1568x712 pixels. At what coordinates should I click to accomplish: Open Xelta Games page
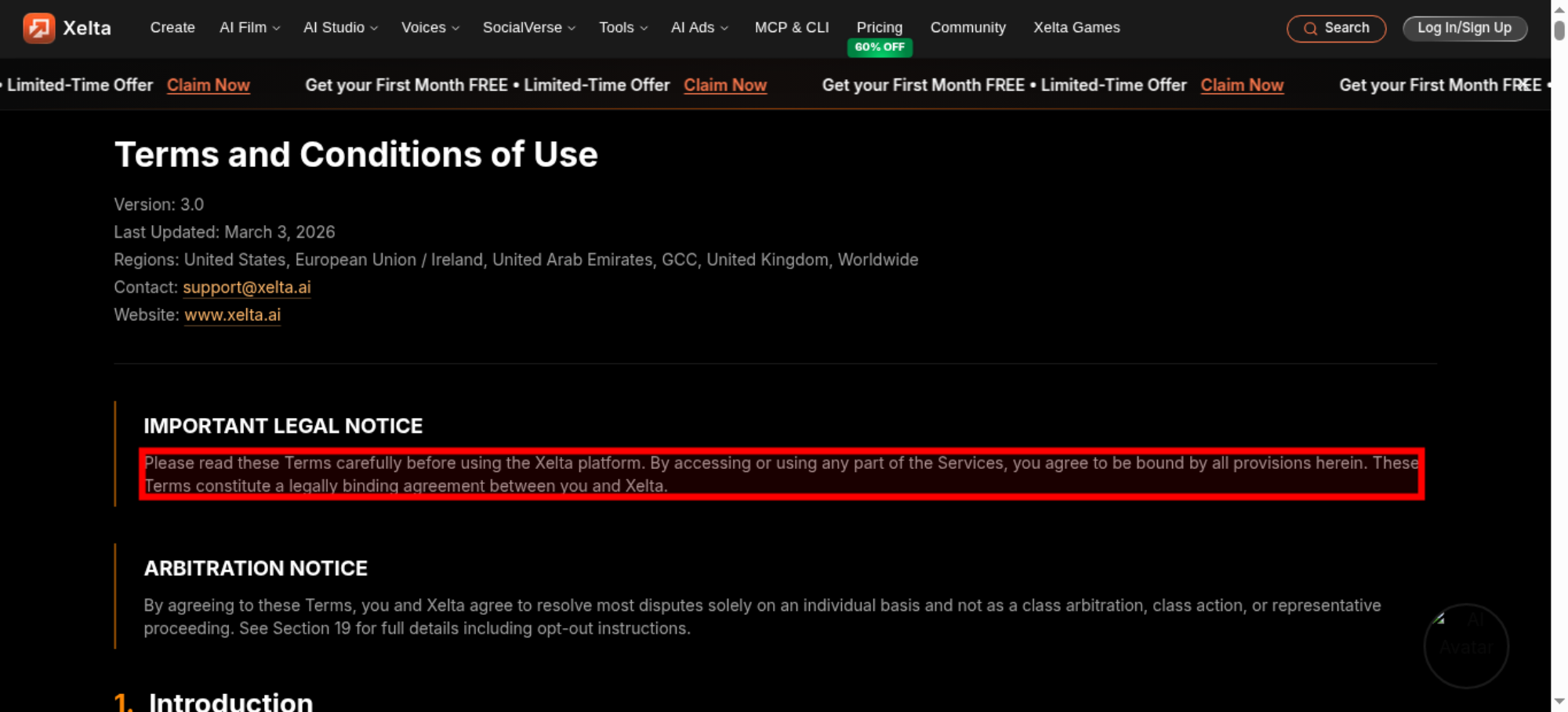point(1076,27)
